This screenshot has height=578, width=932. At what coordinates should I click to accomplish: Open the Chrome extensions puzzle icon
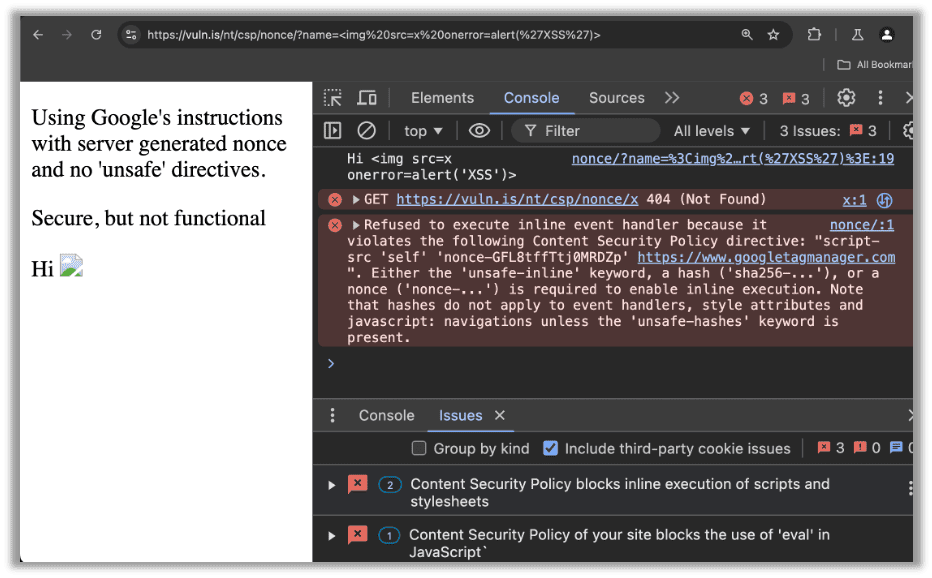click(814, 34)
